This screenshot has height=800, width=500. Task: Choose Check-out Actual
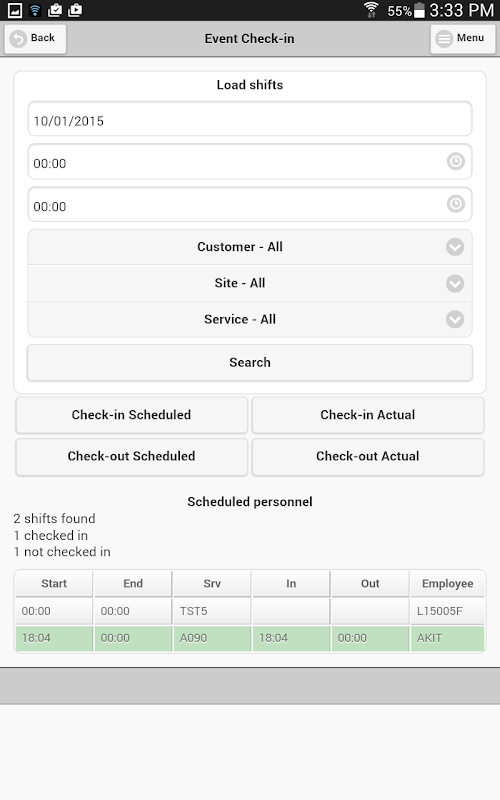click(368, 456)
